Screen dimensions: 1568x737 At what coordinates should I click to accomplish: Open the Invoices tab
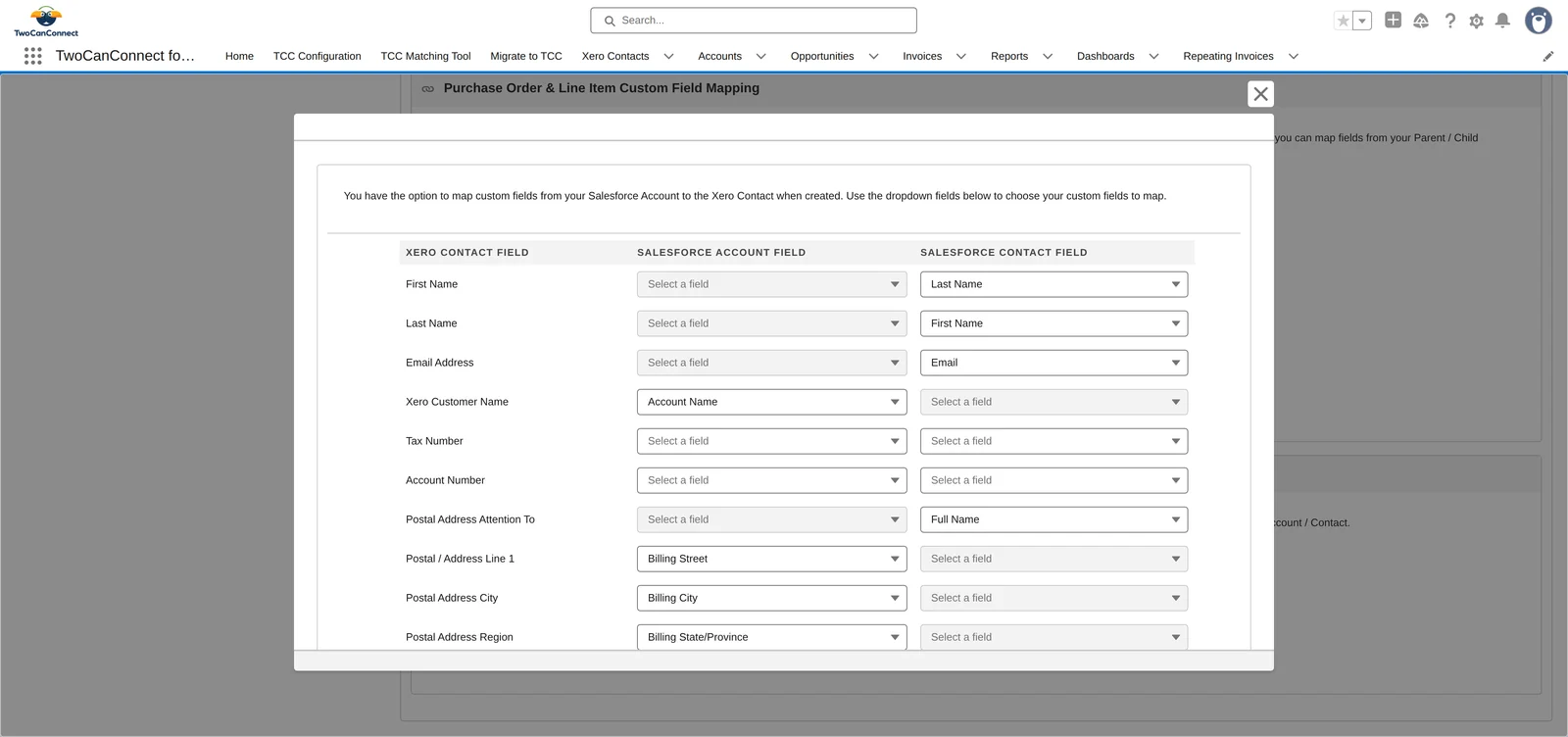tap(922, 57)
